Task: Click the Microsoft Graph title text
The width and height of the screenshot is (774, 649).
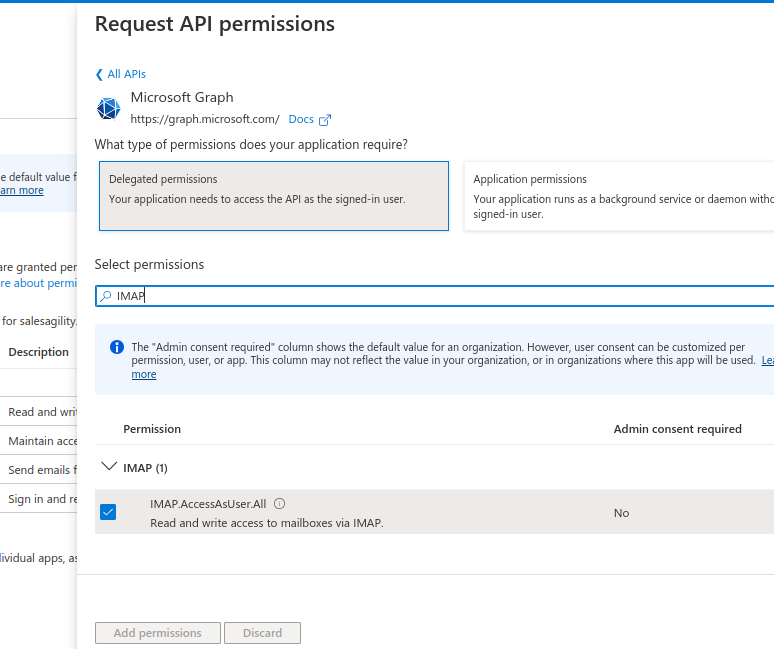Action: point(182,98)
